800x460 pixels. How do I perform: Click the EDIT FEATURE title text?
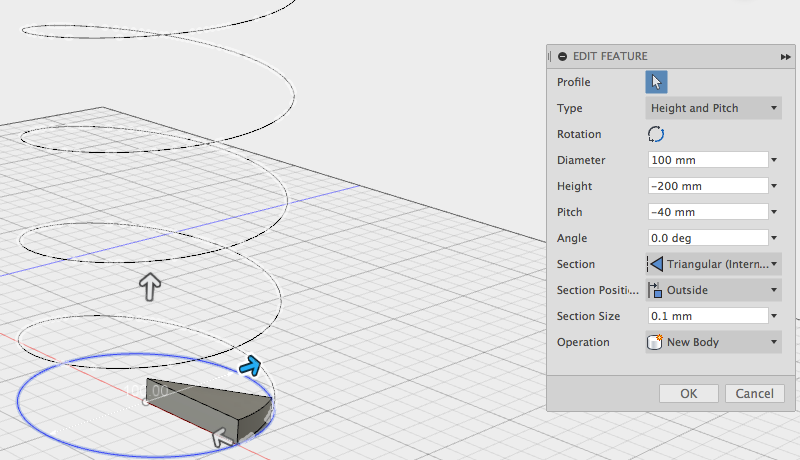610,57
